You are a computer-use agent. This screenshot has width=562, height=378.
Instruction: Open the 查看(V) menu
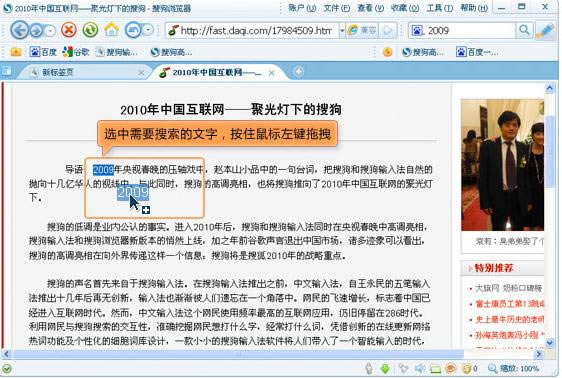370,8
